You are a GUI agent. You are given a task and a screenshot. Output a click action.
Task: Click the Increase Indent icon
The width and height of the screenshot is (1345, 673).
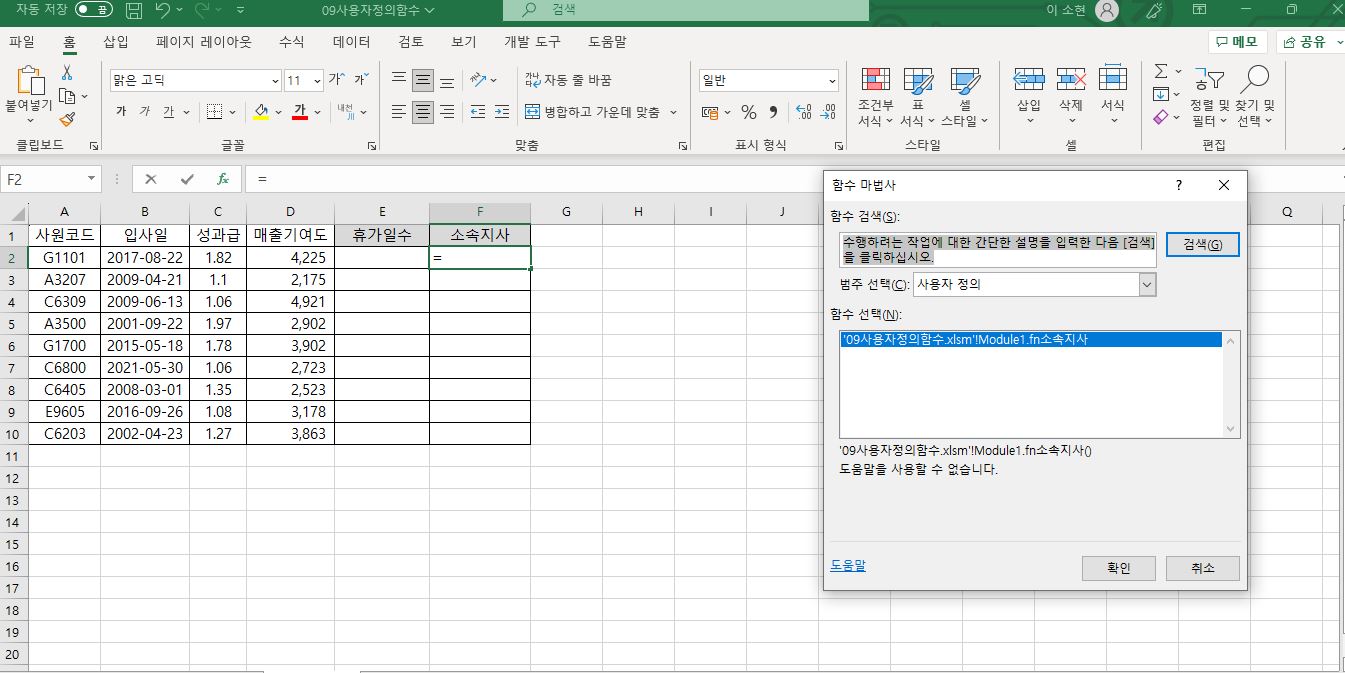(x=502, y=112)
